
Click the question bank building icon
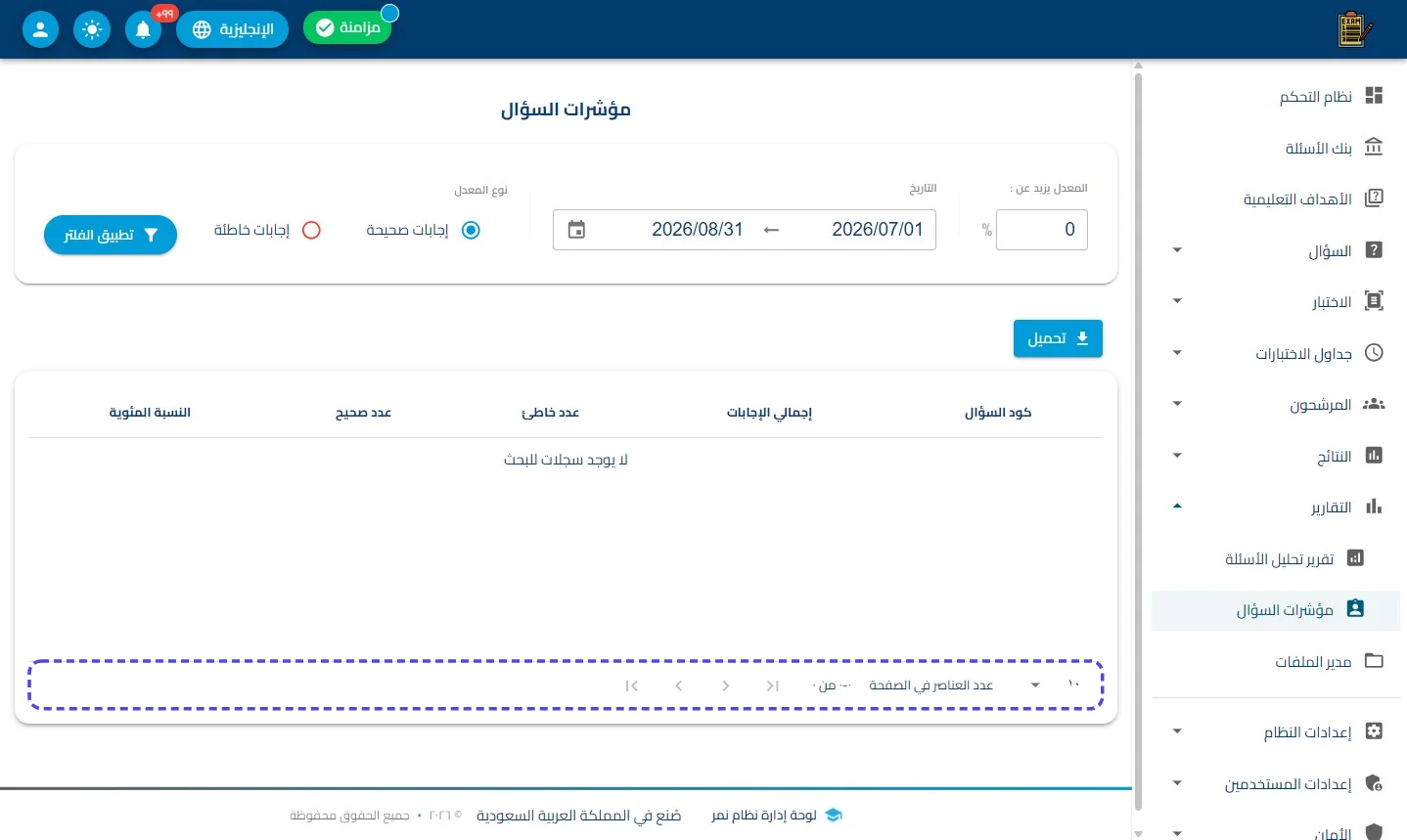click(1374, 147)
